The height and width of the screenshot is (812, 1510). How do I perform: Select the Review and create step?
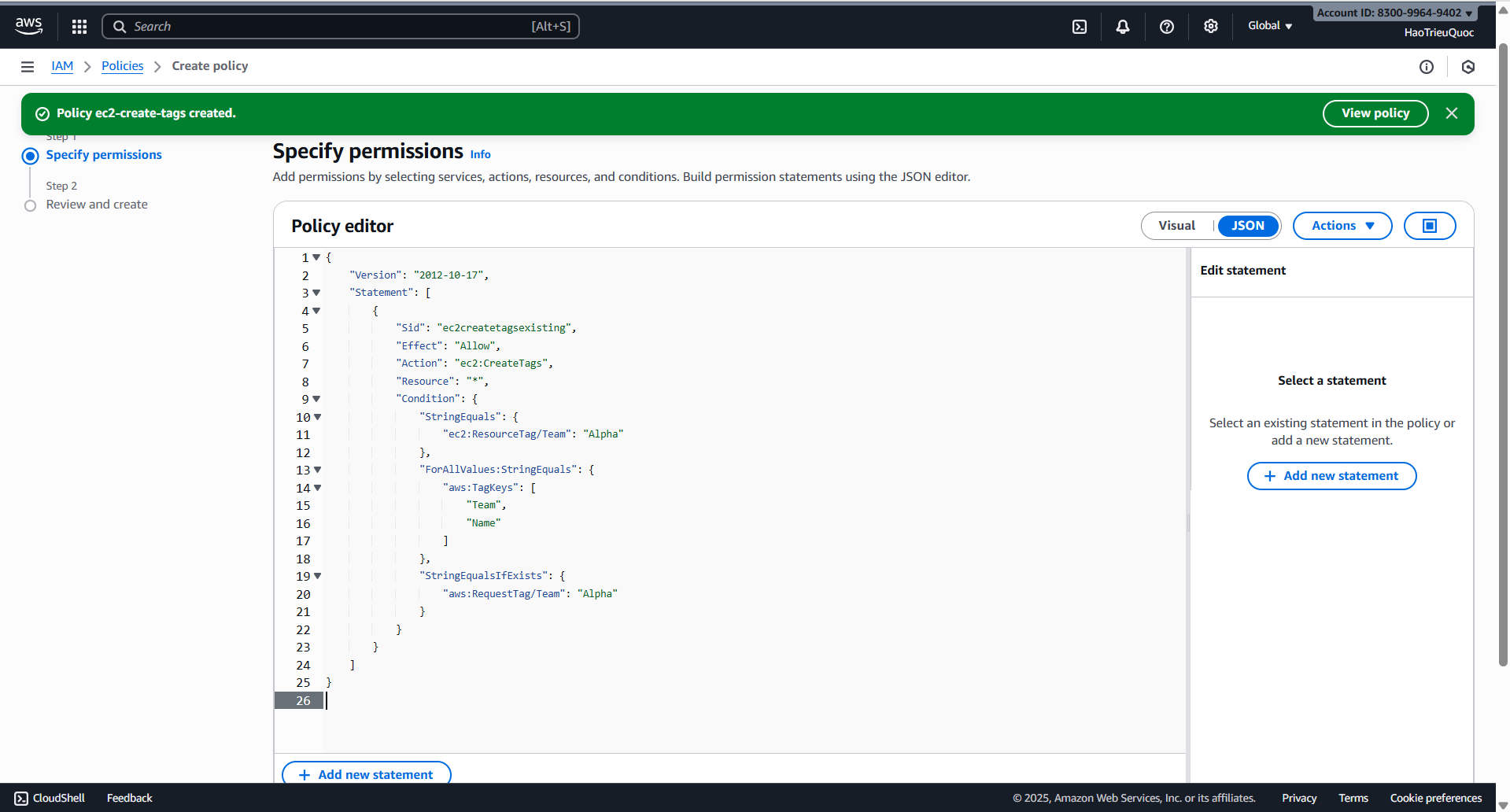point(97,204)
